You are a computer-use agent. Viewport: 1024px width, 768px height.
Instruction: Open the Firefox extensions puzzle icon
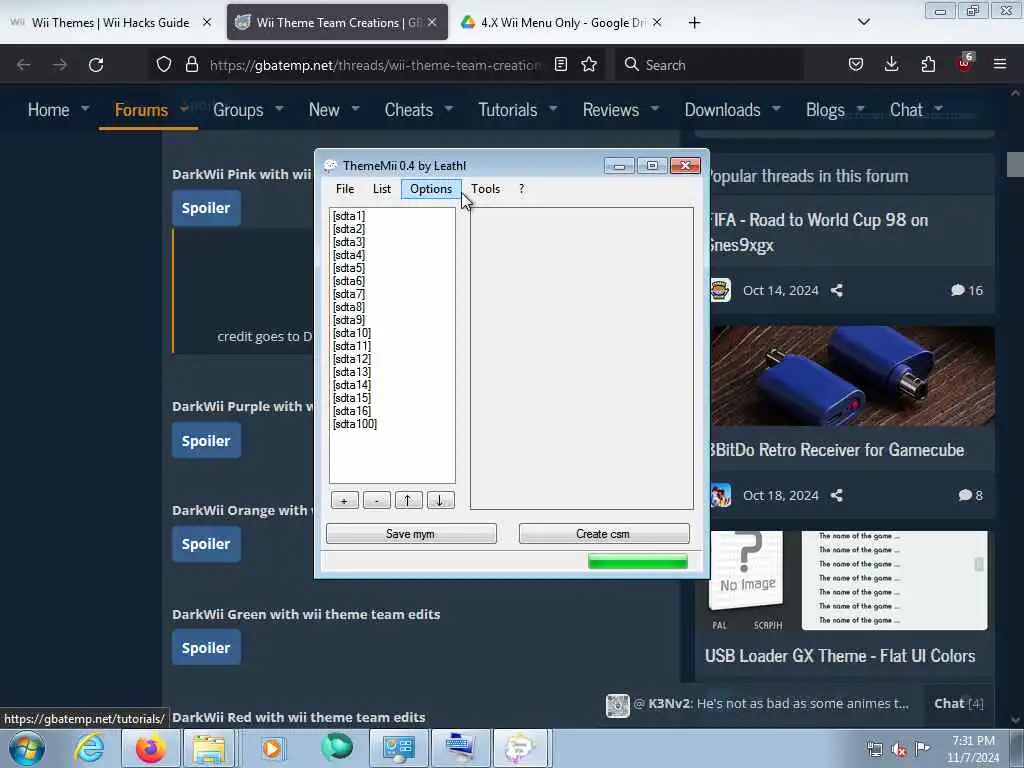click(928, 64)
